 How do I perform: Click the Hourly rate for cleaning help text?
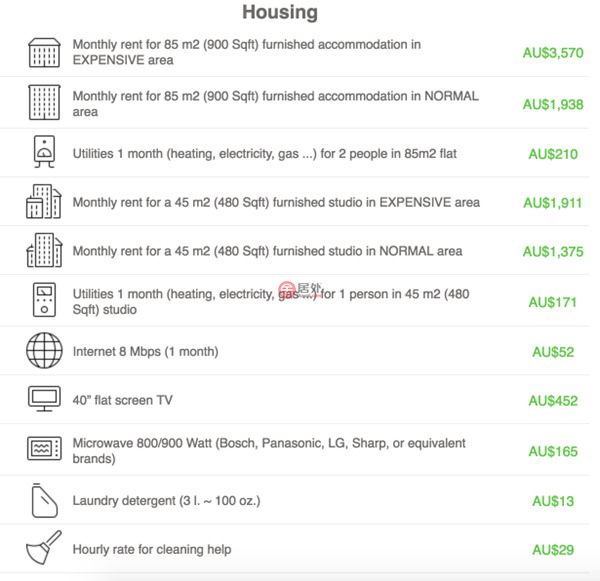click(x=152, y=550)
